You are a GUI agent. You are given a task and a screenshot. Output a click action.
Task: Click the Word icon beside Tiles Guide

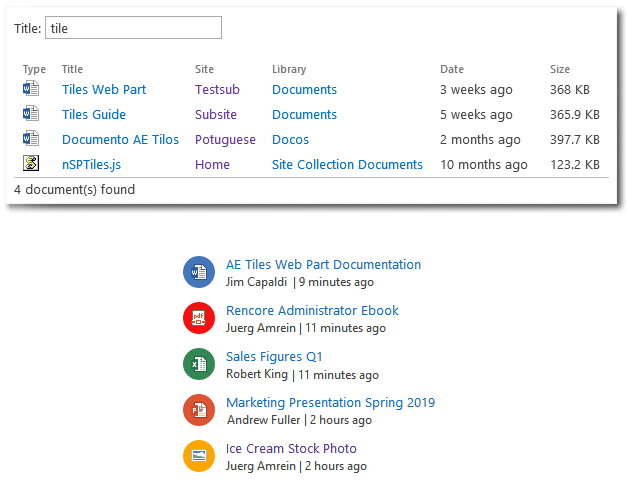pos(31,113)
